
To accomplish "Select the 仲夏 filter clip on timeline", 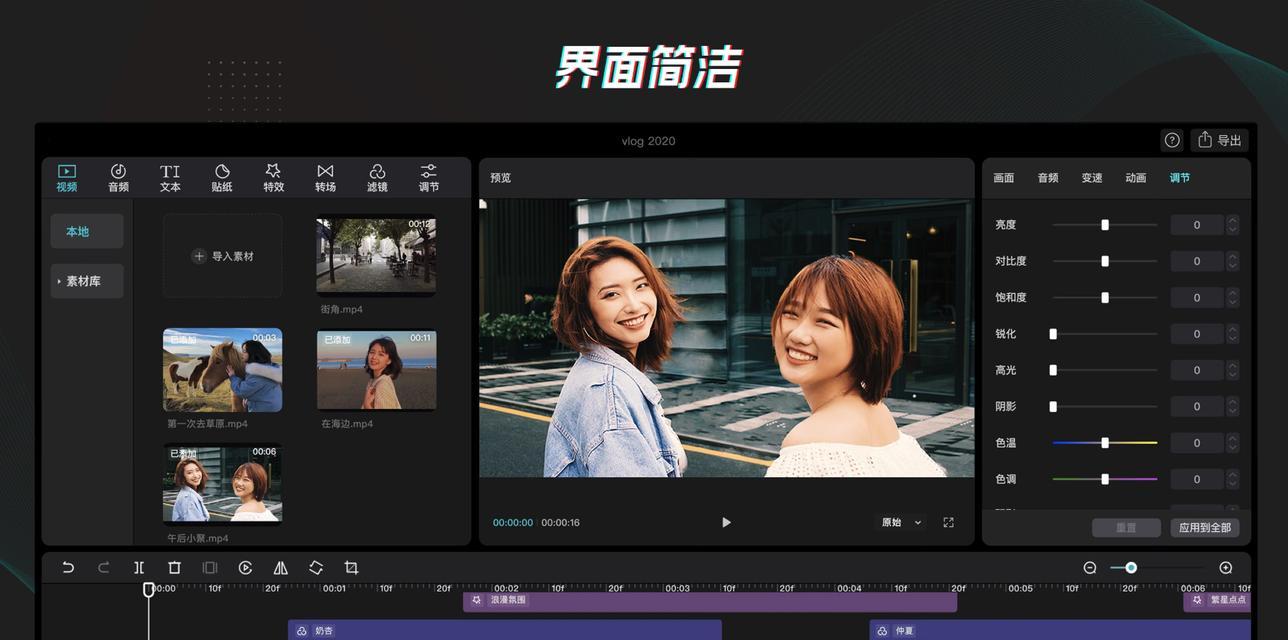I will [x=1060, y=630].
